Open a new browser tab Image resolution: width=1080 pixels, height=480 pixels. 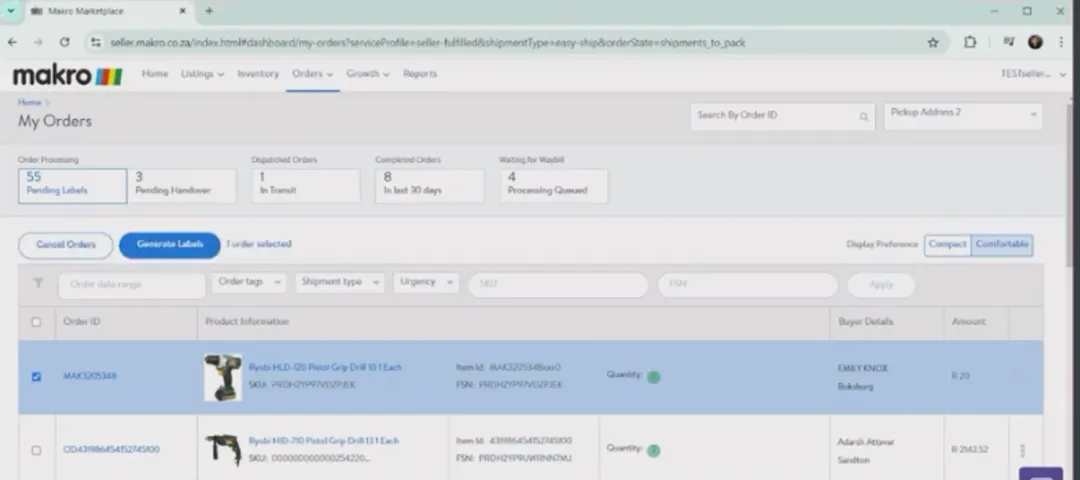209,11
